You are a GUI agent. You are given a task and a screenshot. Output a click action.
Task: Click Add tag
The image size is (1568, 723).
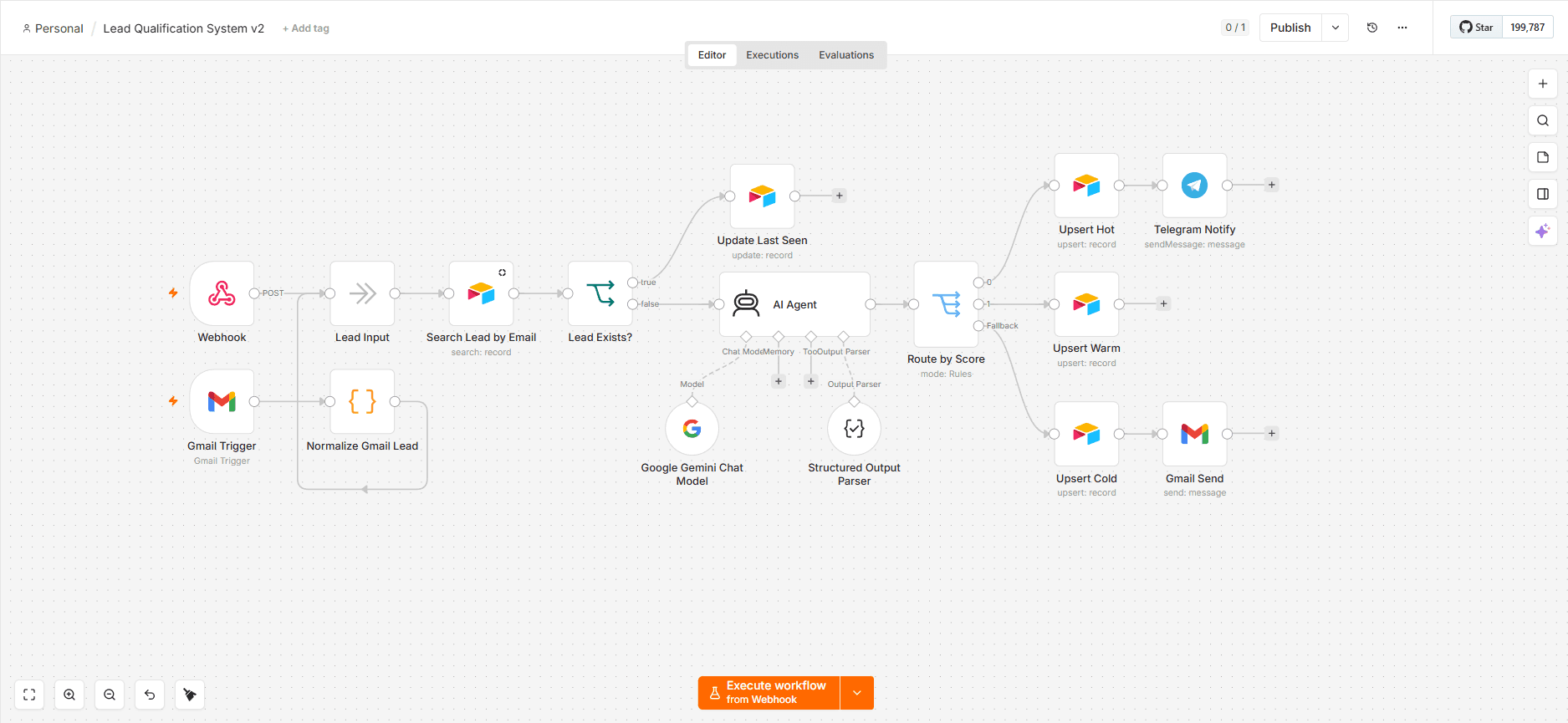tap(306, 28)
